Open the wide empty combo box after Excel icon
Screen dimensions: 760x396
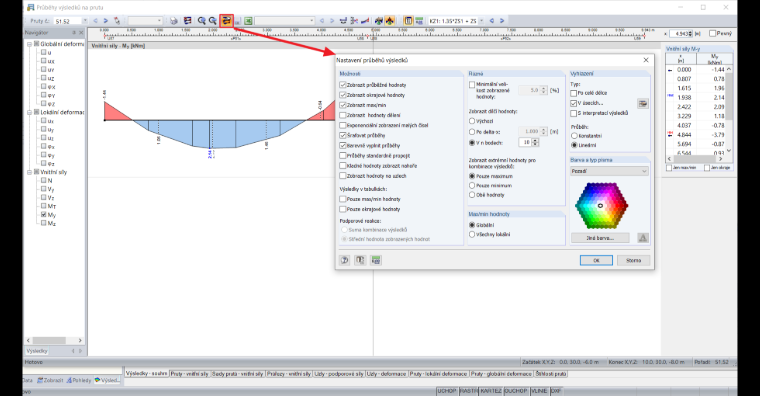click(x=285, y=21)
